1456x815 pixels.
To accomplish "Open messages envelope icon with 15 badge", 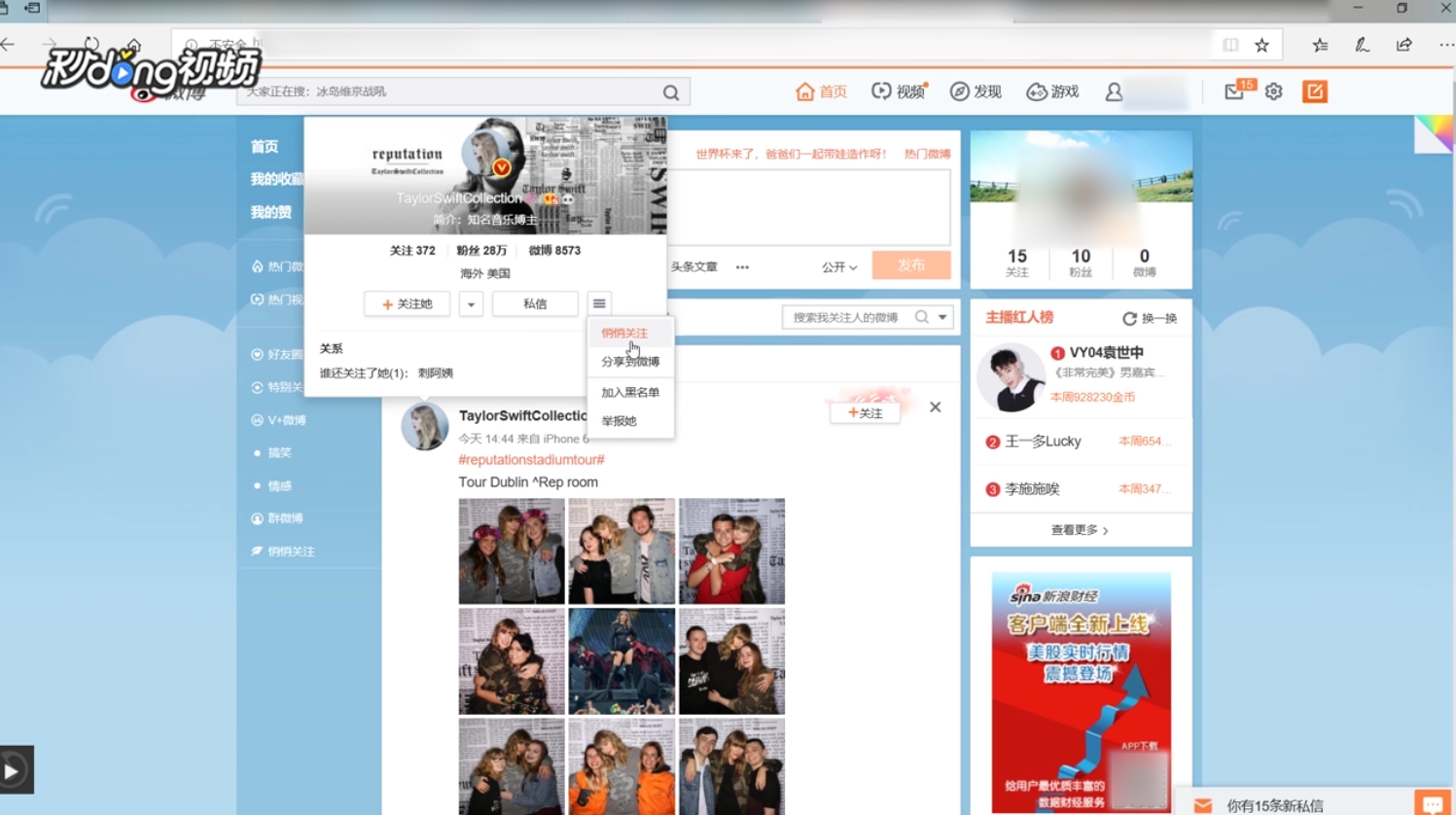I will point(1235,91).
